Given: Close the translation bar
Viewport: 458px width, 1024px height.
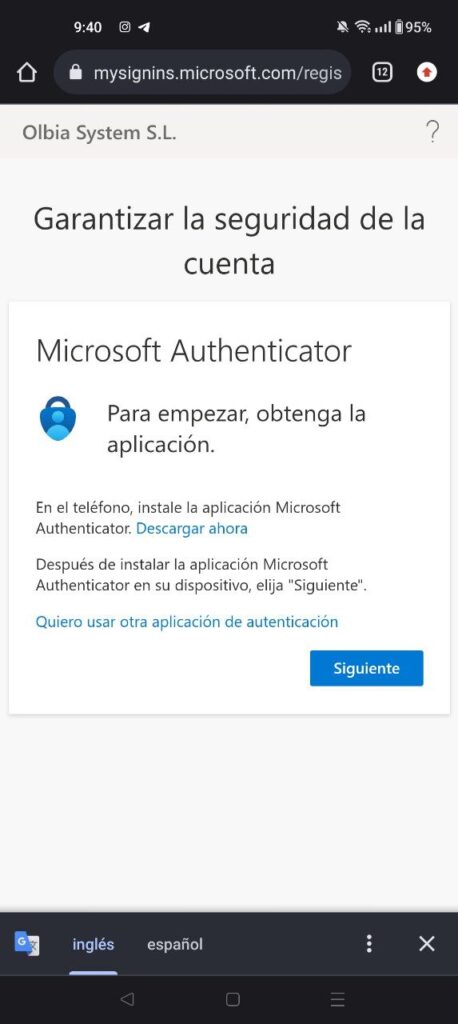Looking at the screenshot, I should coord(427,943).
